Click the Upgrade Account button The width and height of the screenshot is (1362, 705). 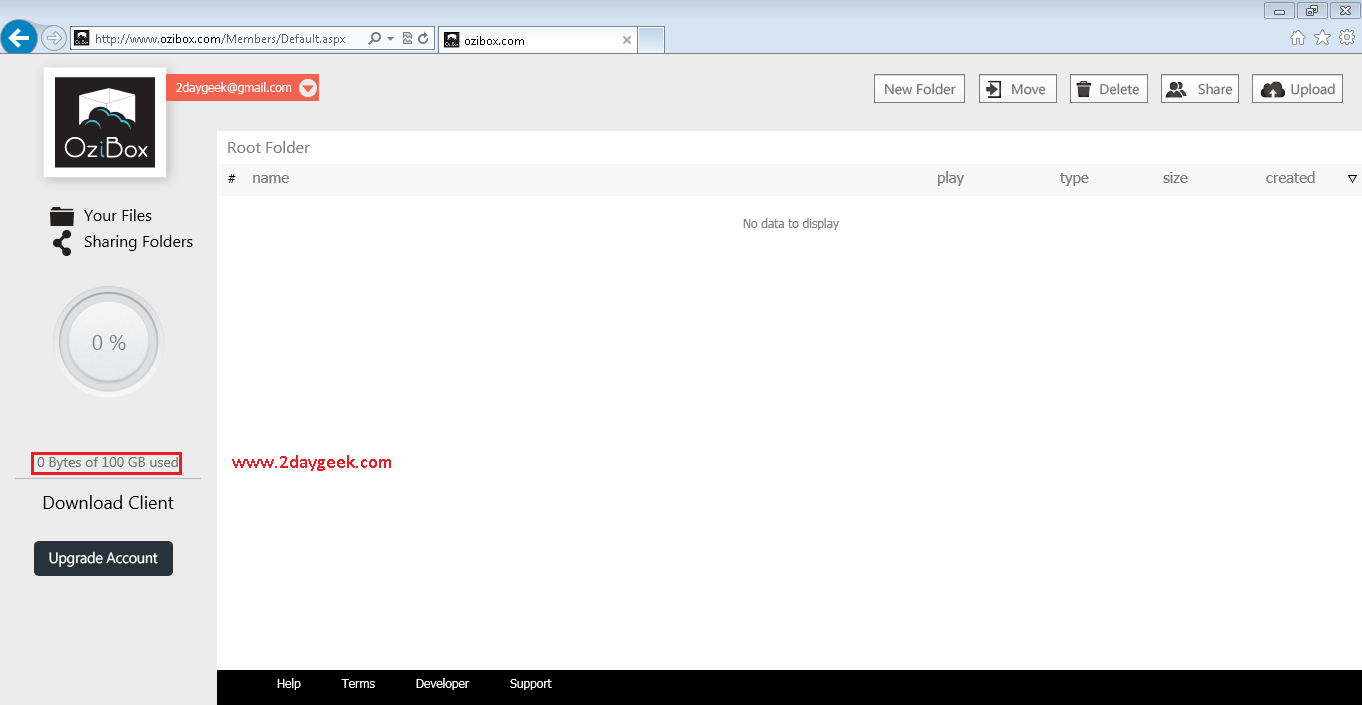pos(103,558)
